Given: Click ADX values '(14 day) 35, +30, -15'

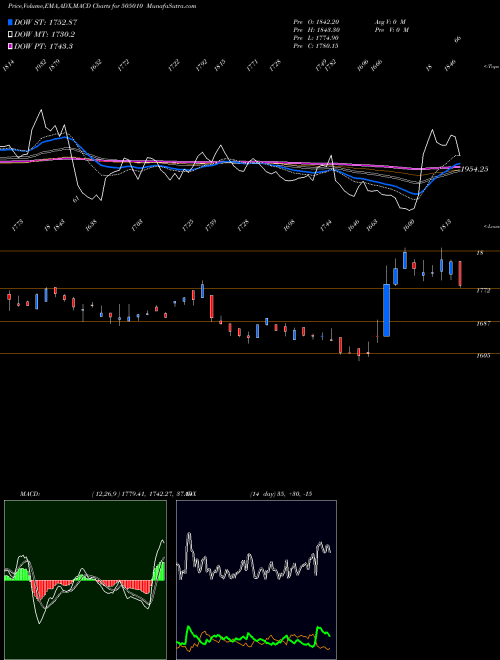Looking at the screenshot, I should pyautogui.click(x=281, y=494).
